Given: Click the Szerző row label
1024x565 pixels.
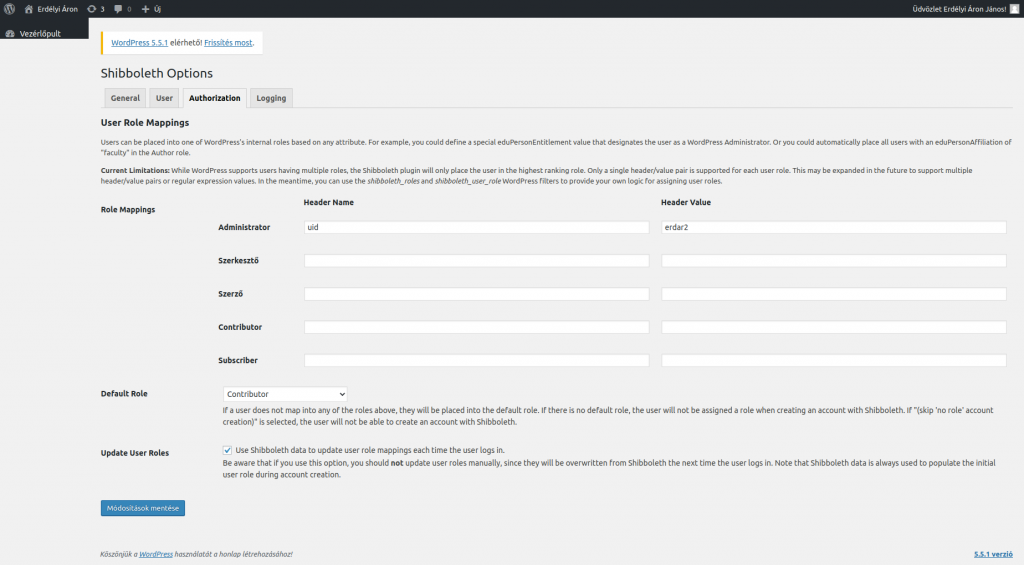Looking at the screenshot, I should [231, 294].
